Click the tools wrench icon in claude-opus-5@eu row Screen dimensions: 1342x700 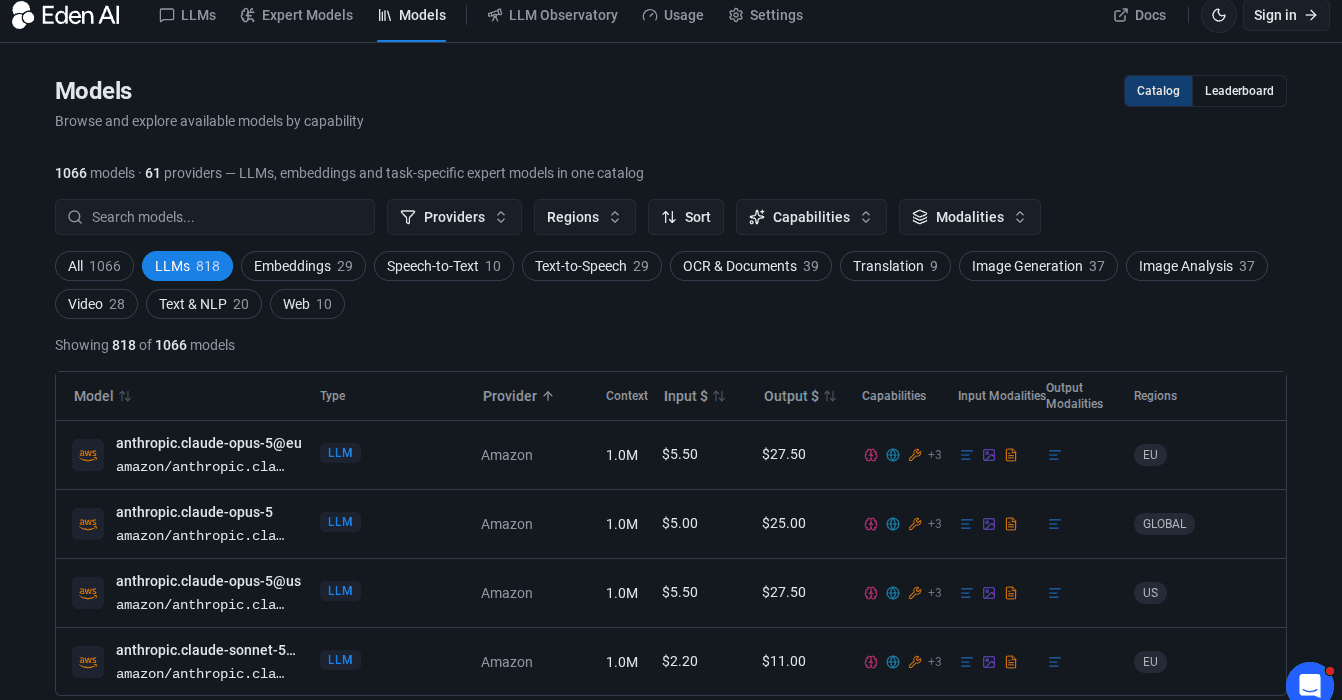click(915, 455)
